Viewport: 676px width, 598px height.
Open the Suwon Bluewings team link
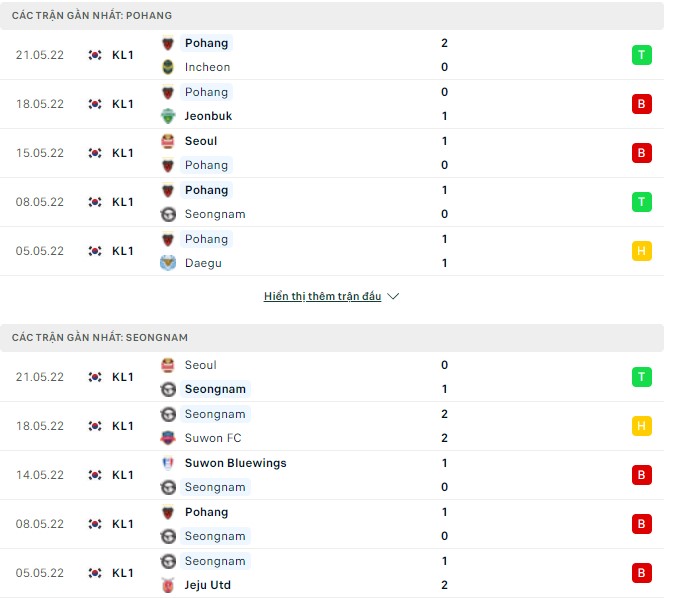[235, 463]
